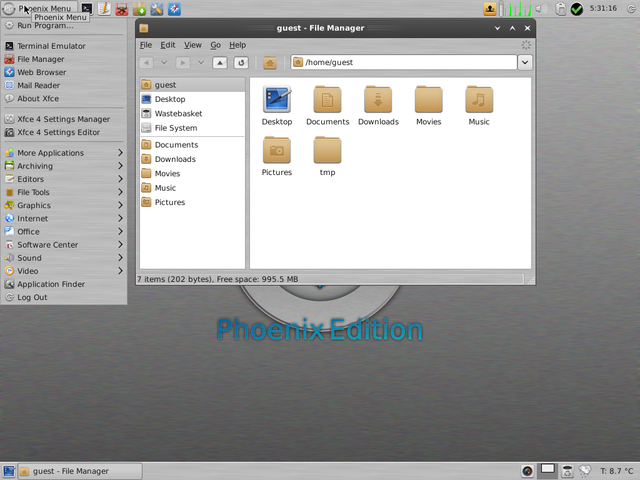Click the Home folder toolbar icon
Image resolution: width=640 pixels, height=480 pixels.
click(x=270, y=62)
